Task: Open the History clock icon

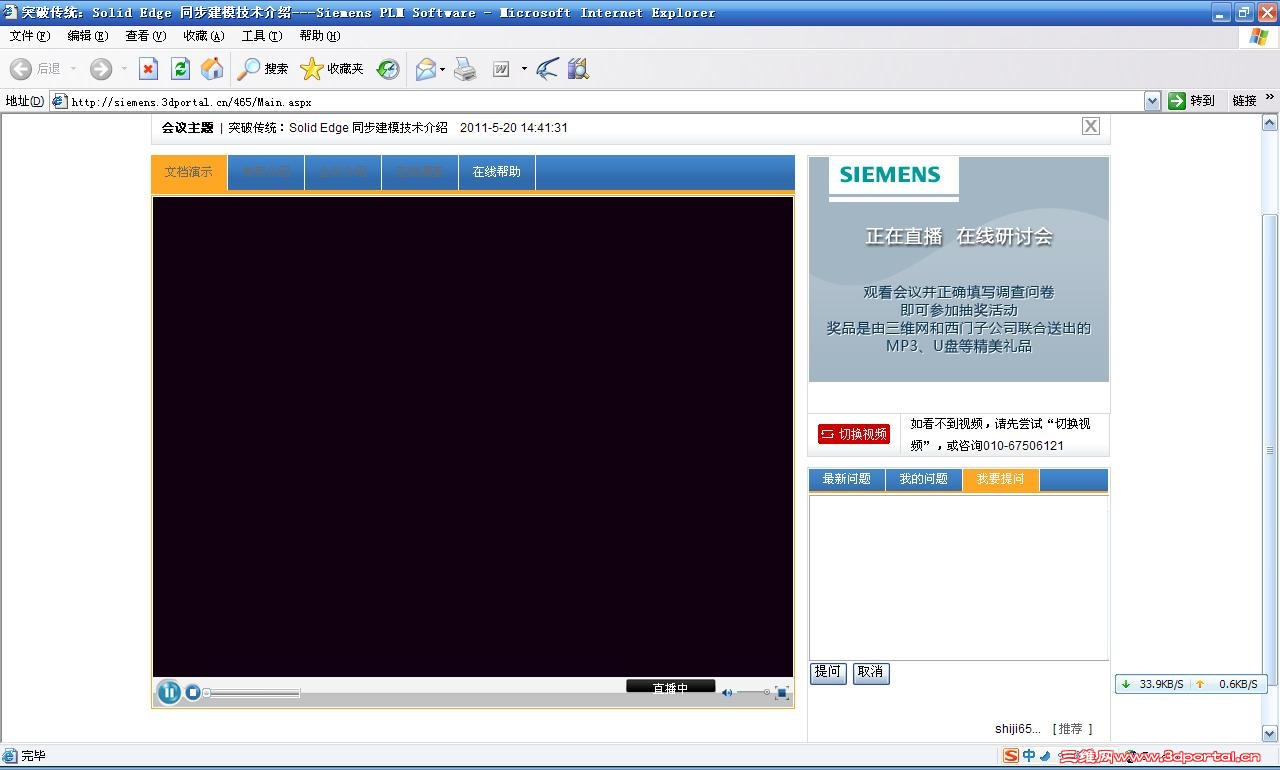Action: (x=388, y=69)
